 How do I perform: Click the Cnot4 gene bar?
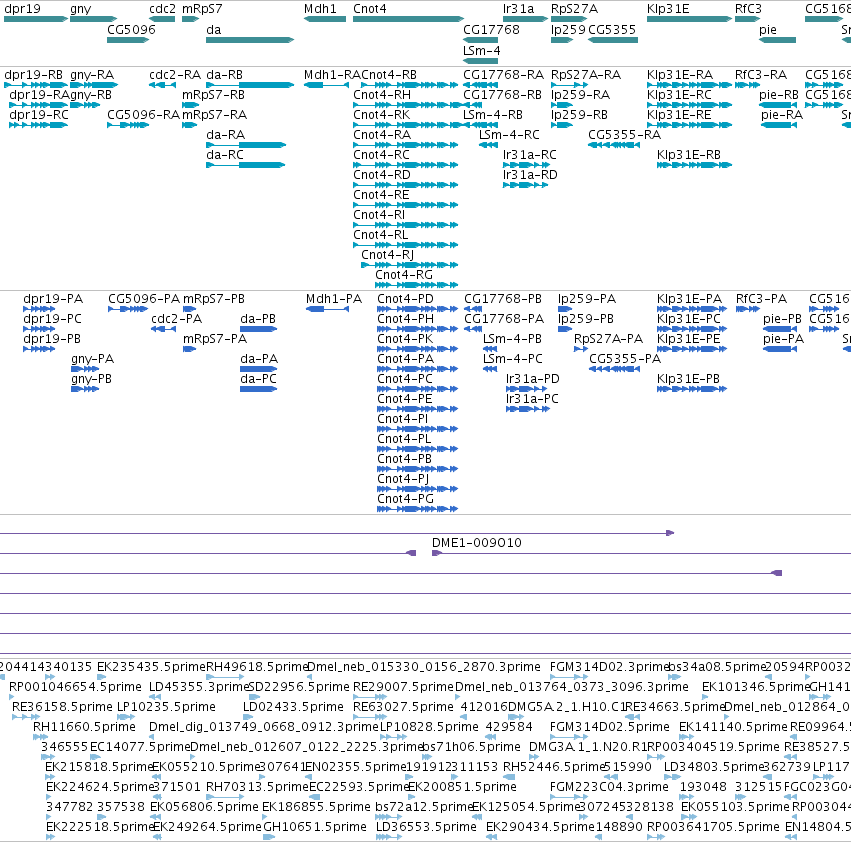[x=408, y=19]
